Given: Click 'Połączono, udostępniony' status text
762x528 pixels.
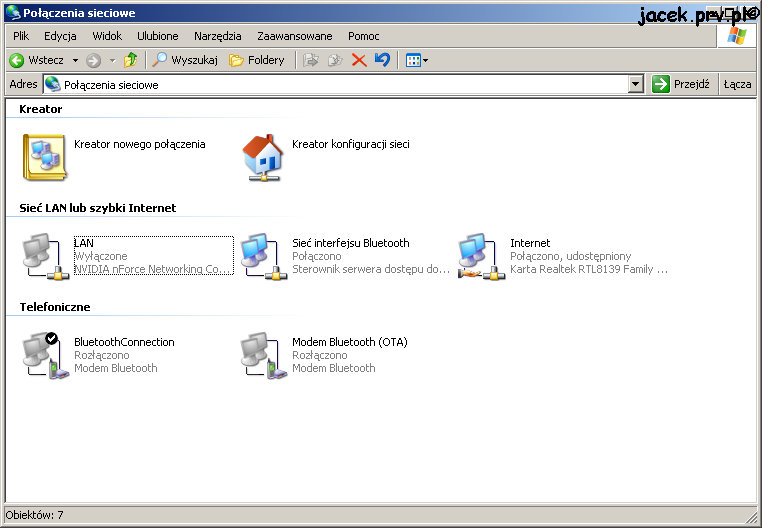Looking at the screenshot, I should tap(571, 256).
